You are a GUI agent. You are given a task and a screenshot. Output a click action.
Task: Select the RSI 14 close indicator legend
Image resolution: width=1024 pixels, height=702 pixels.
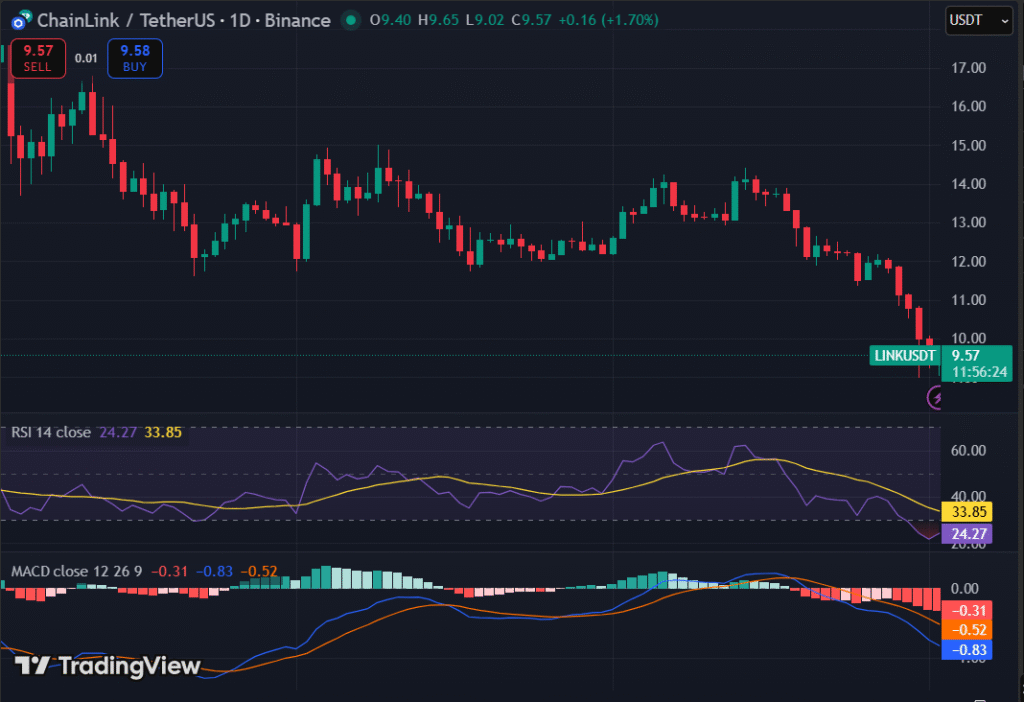pos(51,432)
